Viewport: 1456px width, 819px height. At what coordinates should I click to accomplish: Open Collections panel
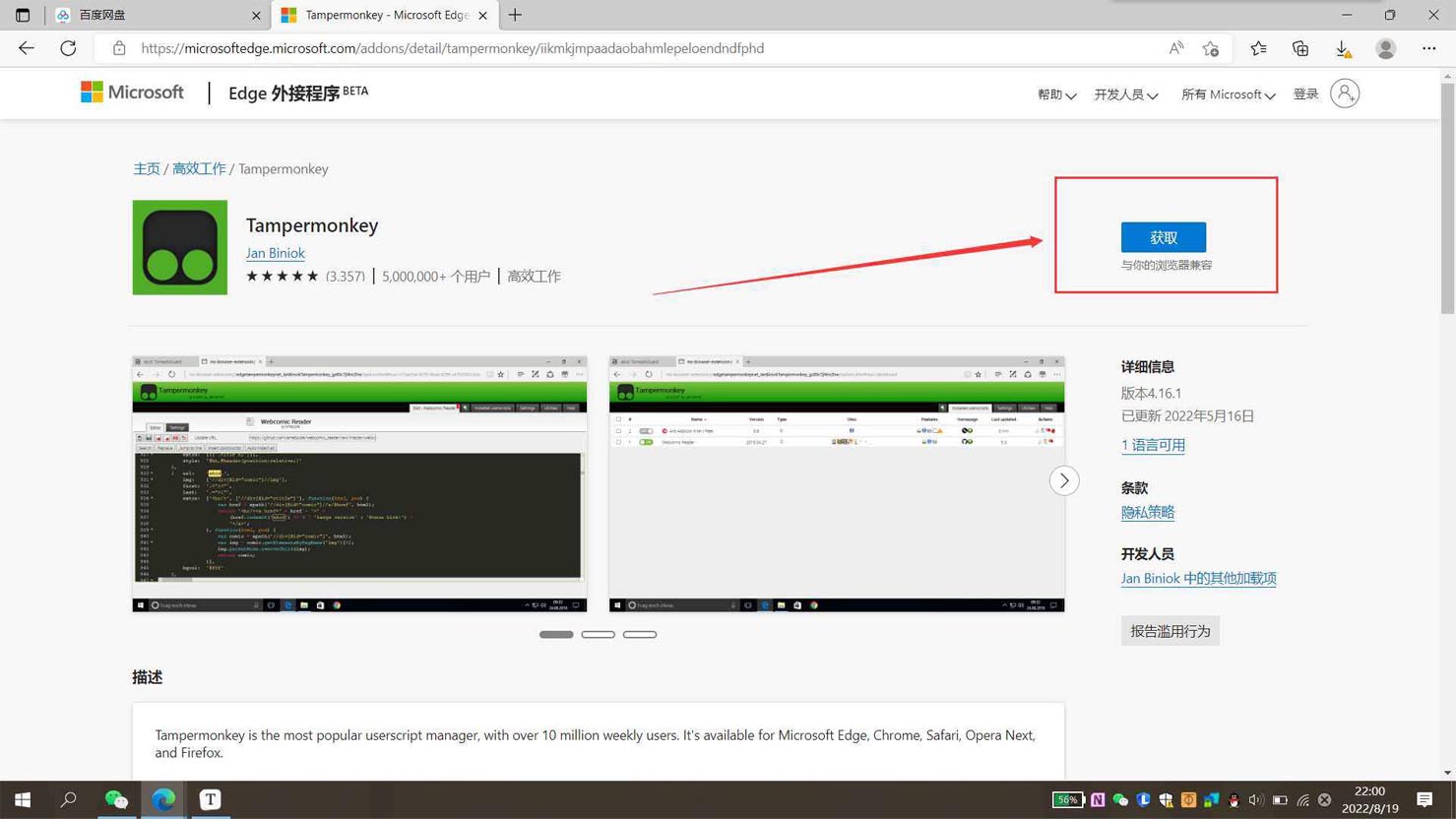point(1300,48)
